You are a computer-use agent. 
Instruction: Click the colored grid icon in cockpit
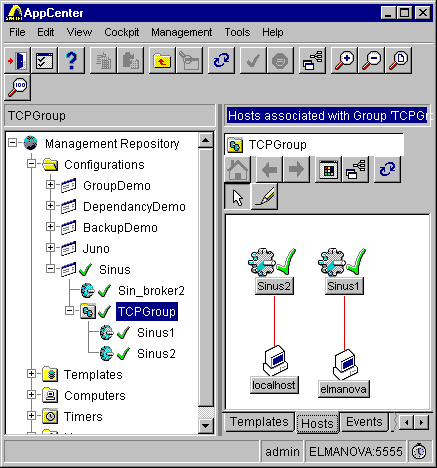328,170
